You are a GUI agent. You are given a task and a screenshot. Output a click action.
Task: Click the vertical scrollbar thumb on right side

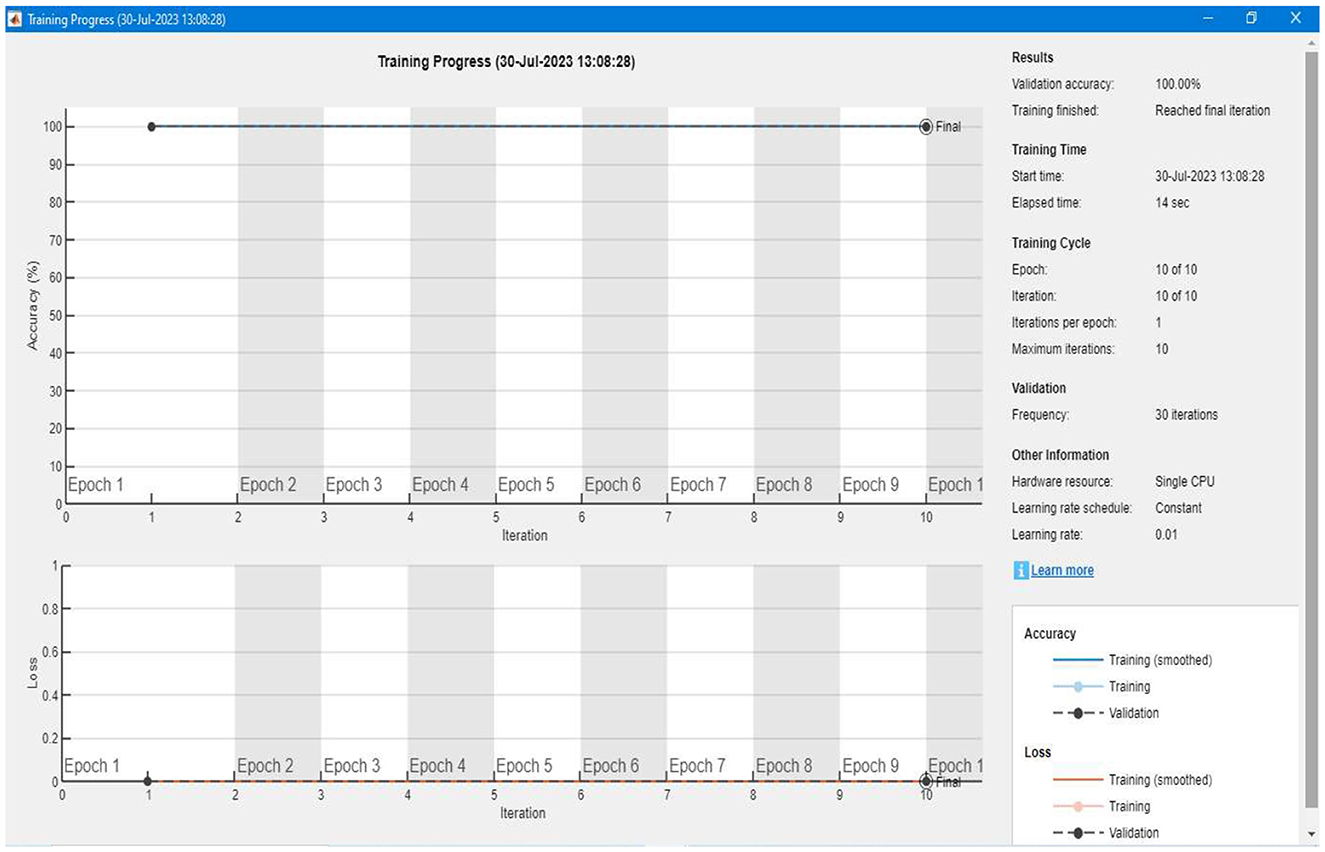coord(1311,430)
